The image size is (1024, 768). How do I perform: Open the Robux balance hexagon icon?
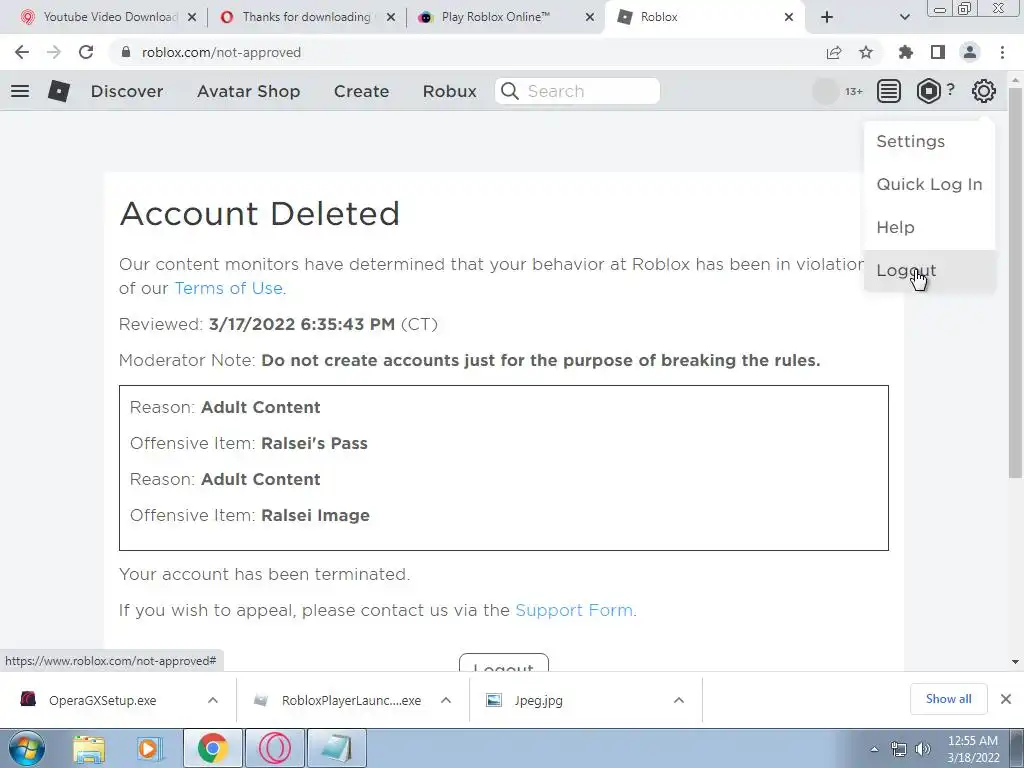(x=928, y=91)
